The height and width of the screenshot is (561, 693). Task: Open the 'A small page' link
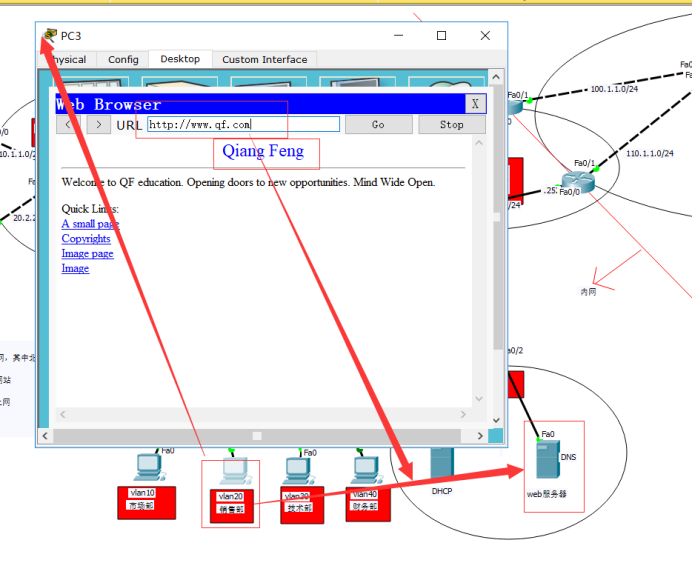(x=90, y=224)
